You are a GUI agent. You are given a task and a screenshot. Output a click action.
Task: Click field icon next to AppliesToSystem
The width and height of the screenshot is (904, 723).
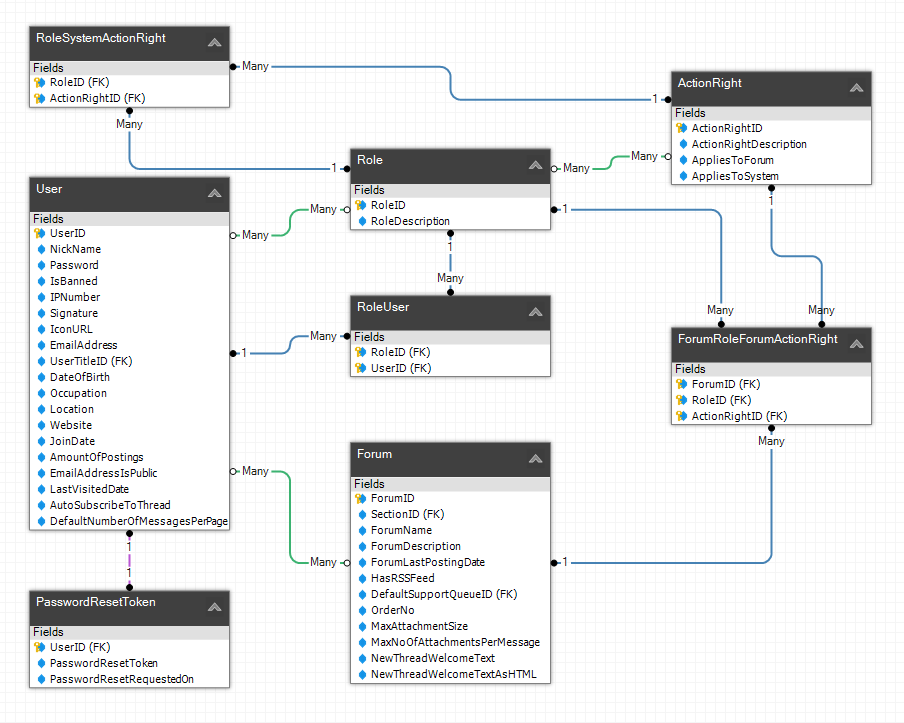point(683,176)
